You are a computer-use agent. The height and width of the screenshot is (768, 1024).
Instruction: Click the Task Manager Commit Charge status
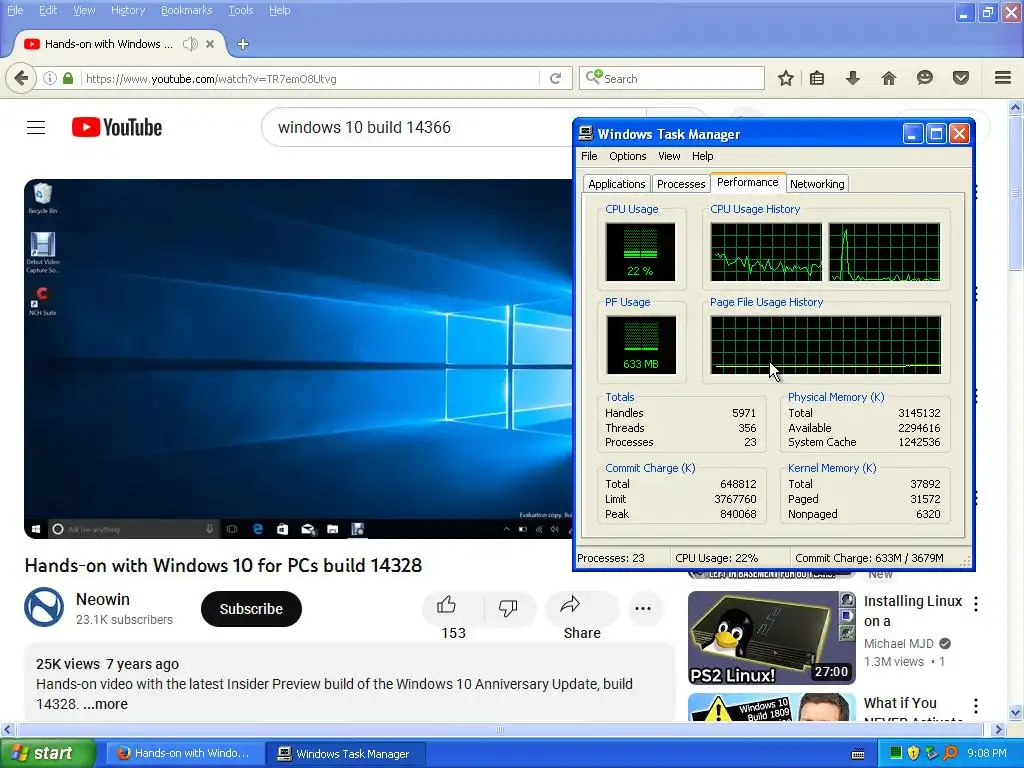coord(869,558)
